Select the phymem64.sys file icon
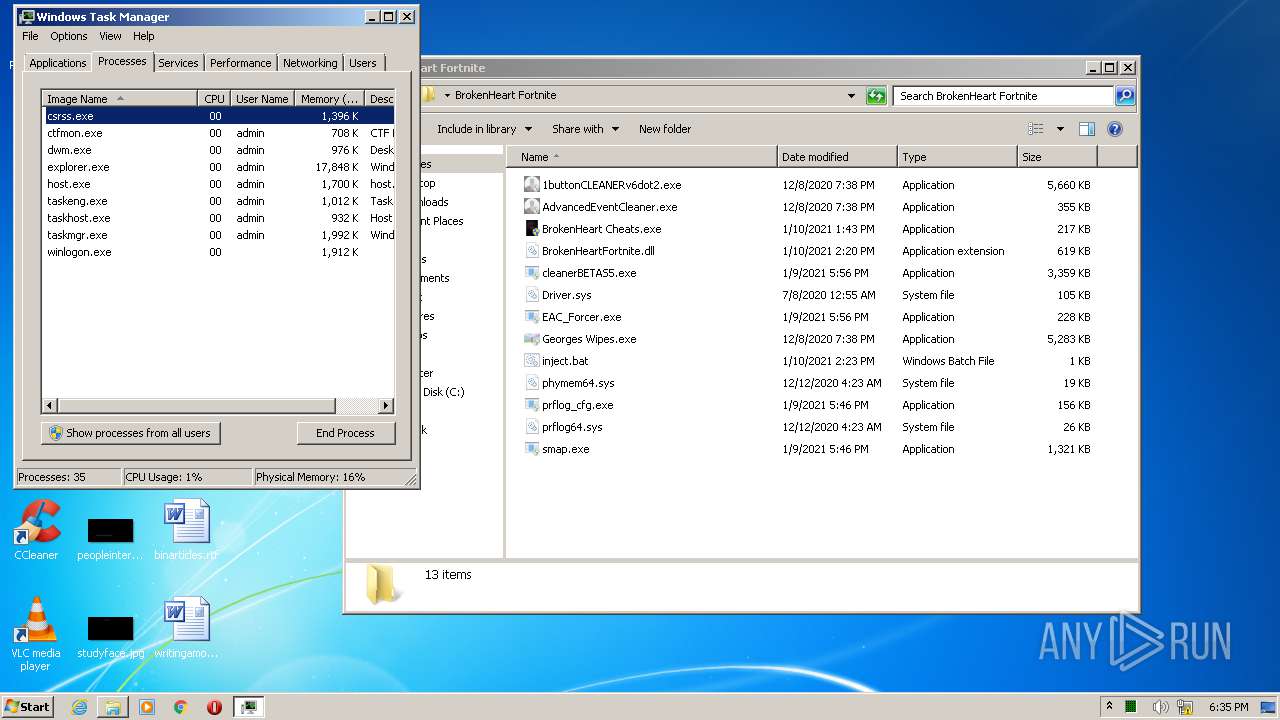The image size is (1280, 720). [x=532, y=383]
